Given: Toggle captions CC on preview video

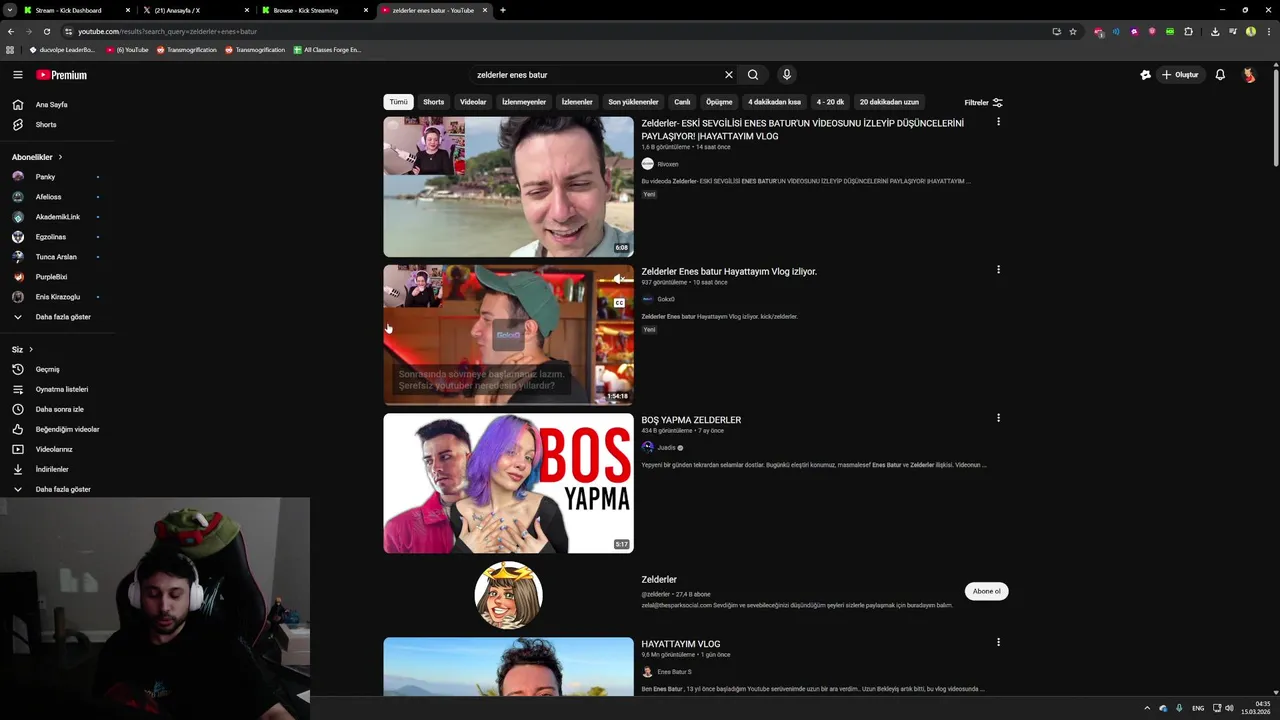Looking at the screenshot, I should click(619, 303).
